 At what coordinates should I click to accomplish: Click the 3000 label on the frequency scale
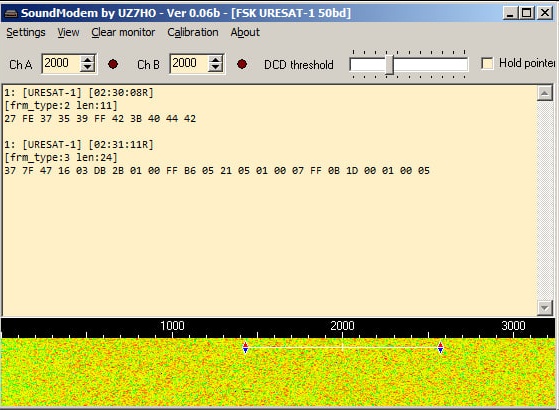coord(513,326)
